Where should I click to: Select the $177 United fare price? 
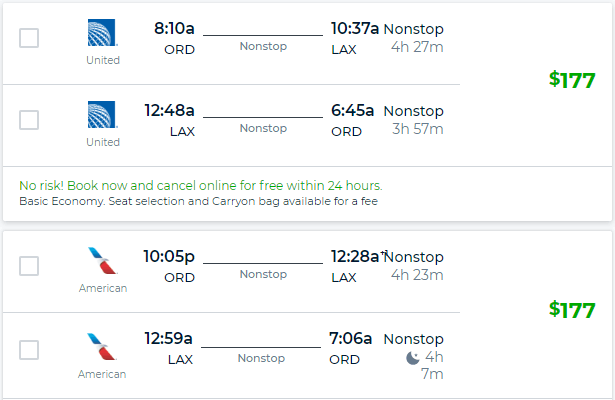pos(572,80)
